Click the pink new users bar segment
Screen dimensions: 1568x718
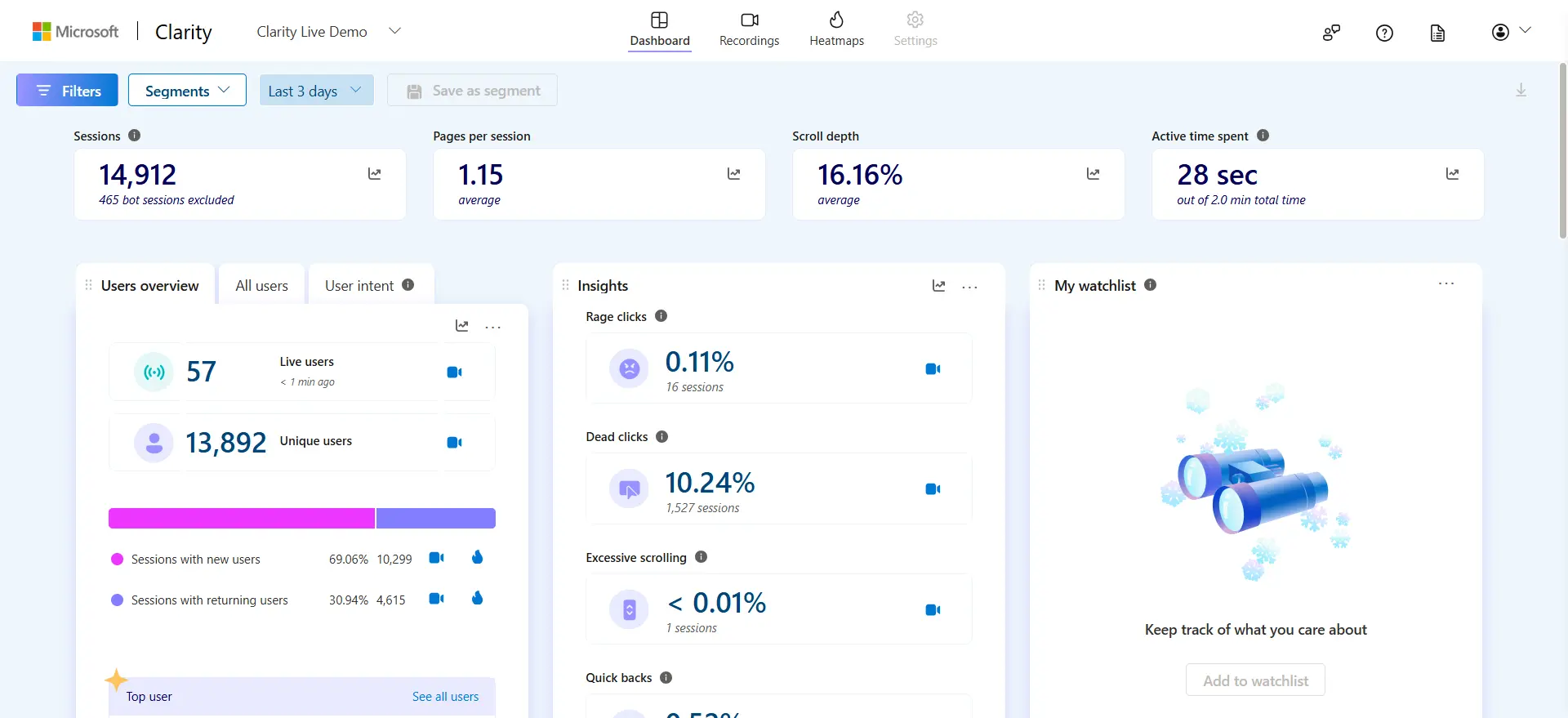click(242, 518)
